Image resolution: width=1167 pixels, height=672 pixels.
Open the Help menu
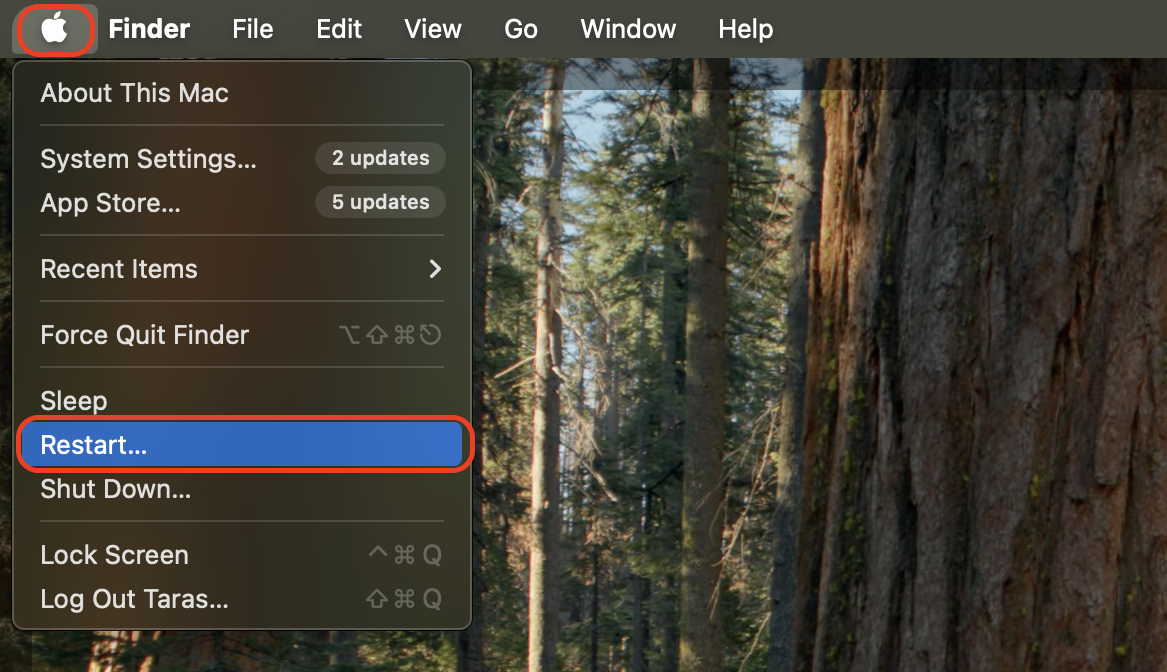pyautogui.click(x=745, y=29)
